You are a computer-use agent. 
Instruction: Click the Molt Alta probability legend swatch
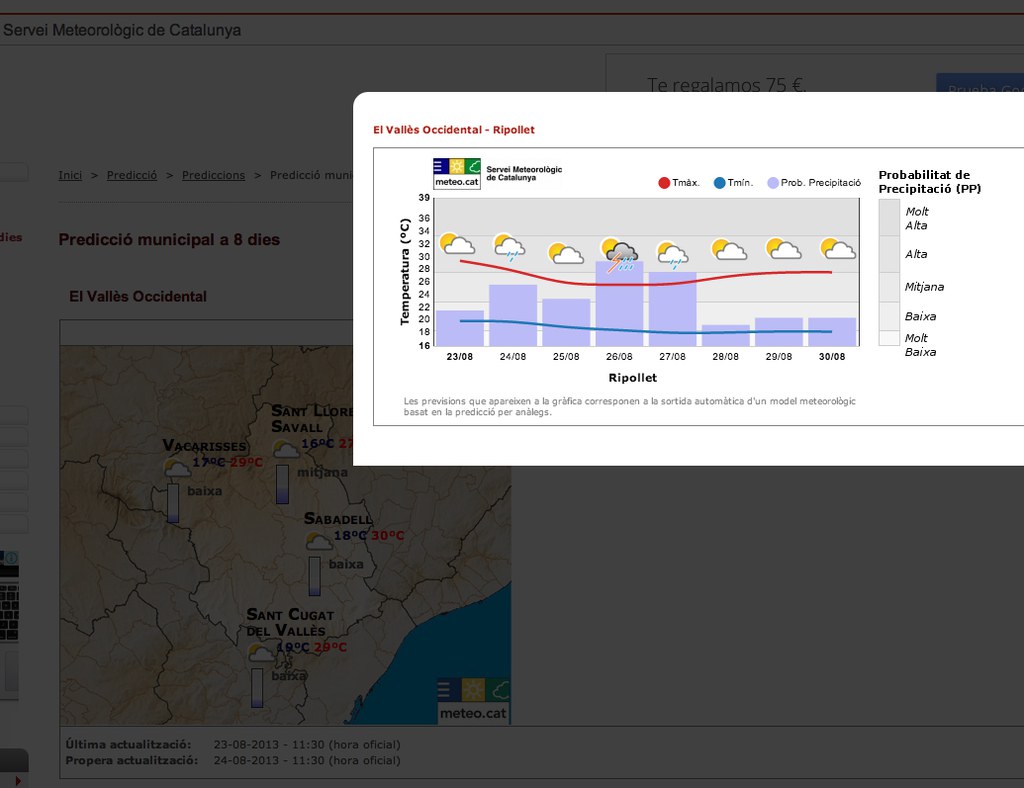pyautogui.click(x=889, y=217)
